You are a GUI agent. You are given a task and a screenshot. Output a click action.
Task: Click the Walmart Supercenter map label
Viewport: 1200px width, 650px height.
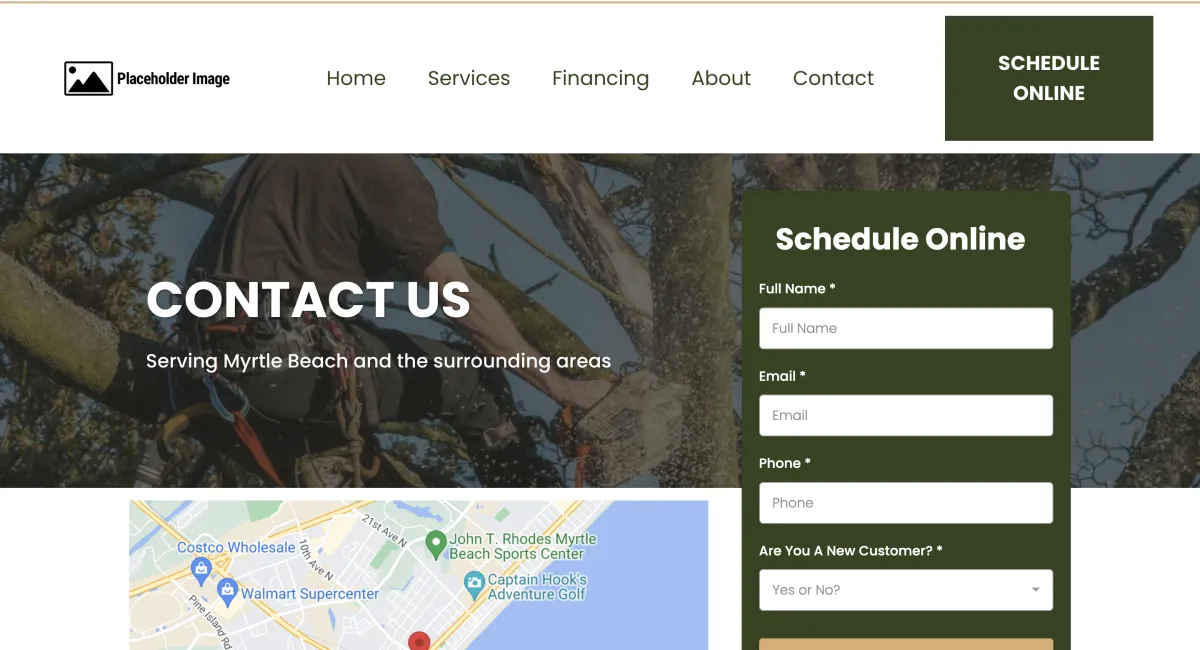point(310,593)
